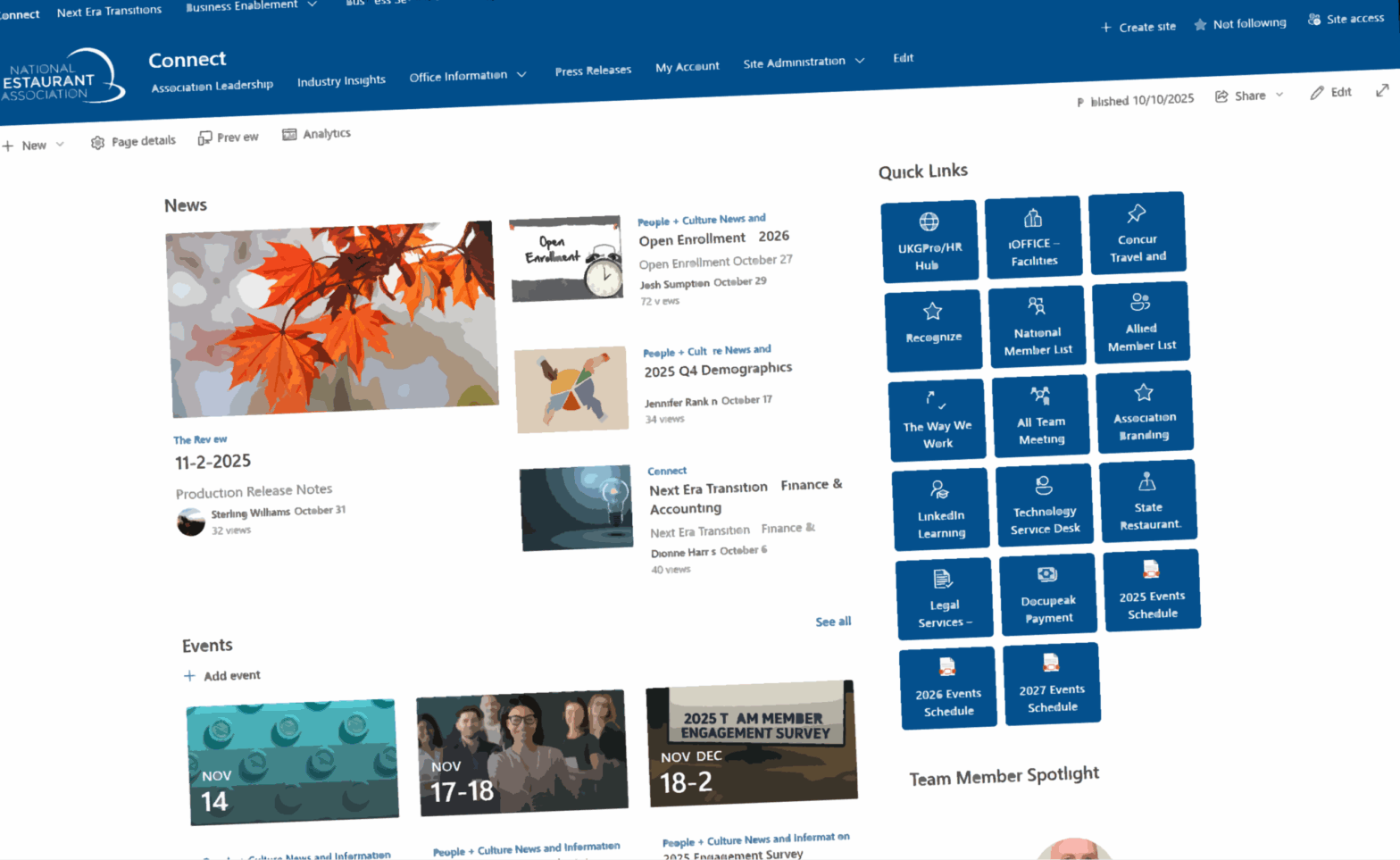Image resolution: width=1400 pixels, height=860 pixels.
Task: Open Page details from the command bar
Action: tap(134, 141)
